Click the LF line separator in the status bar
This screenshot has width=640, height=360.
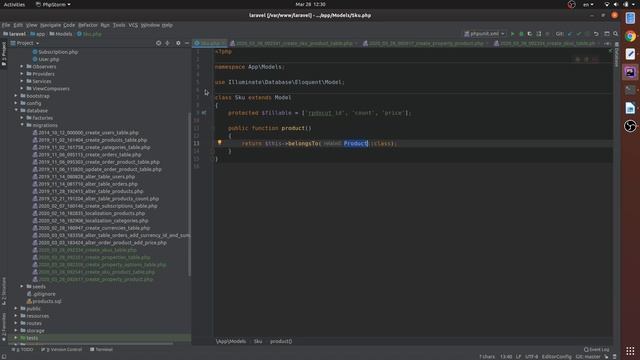click(518, 357)
